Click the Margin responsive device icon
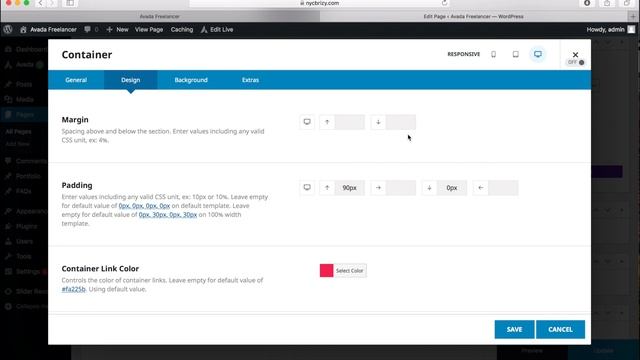640x360 pixels. click(x=307, y=122)
